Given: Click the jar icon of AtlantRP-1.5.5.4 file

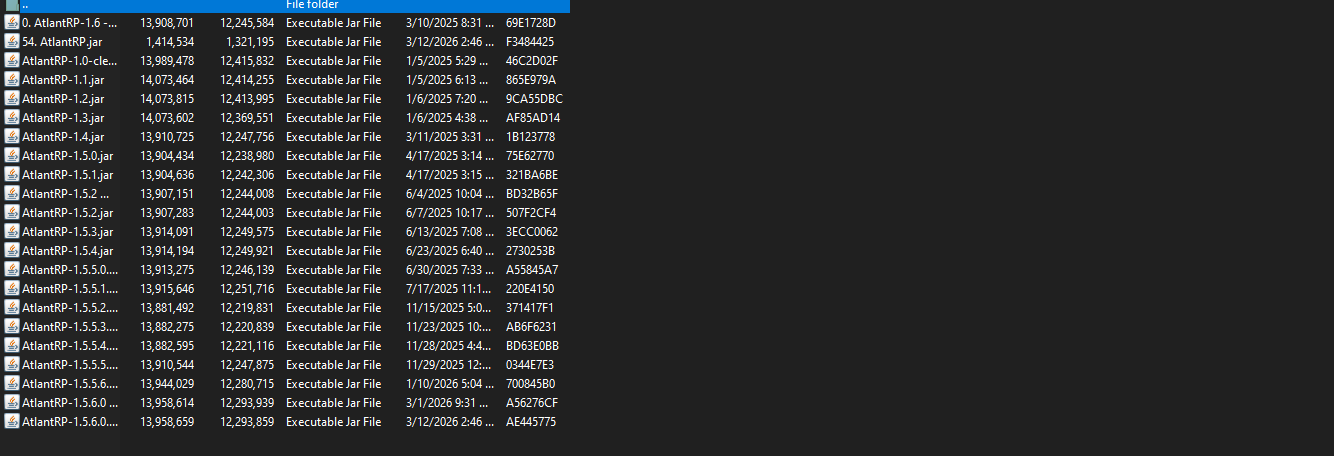Looking at the screenshot, I should click(12, 345).
